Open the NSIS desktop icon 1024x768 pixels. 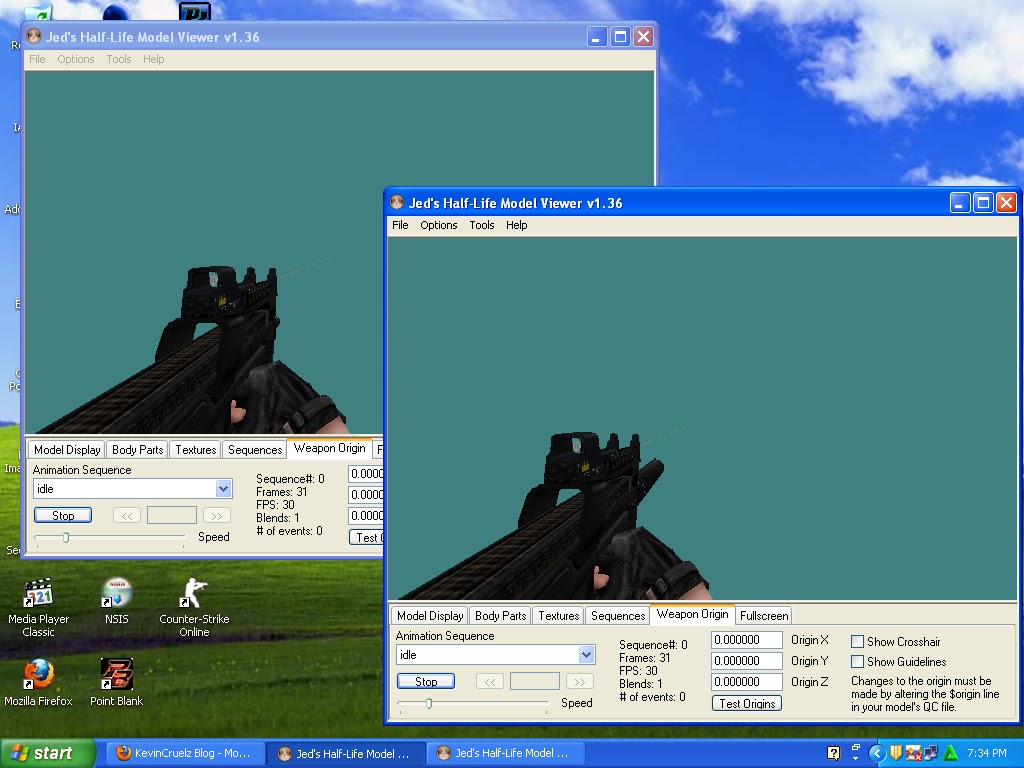coord(116,601)
